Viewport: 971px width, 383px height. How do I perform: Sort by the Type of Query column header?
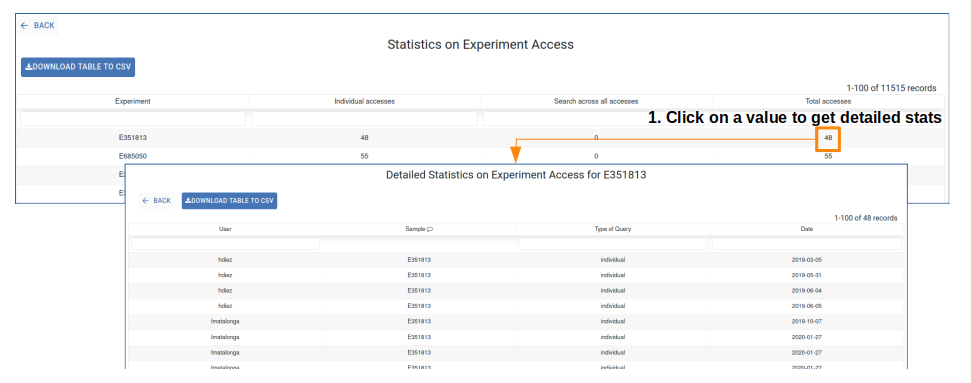[x=612, y=229]
